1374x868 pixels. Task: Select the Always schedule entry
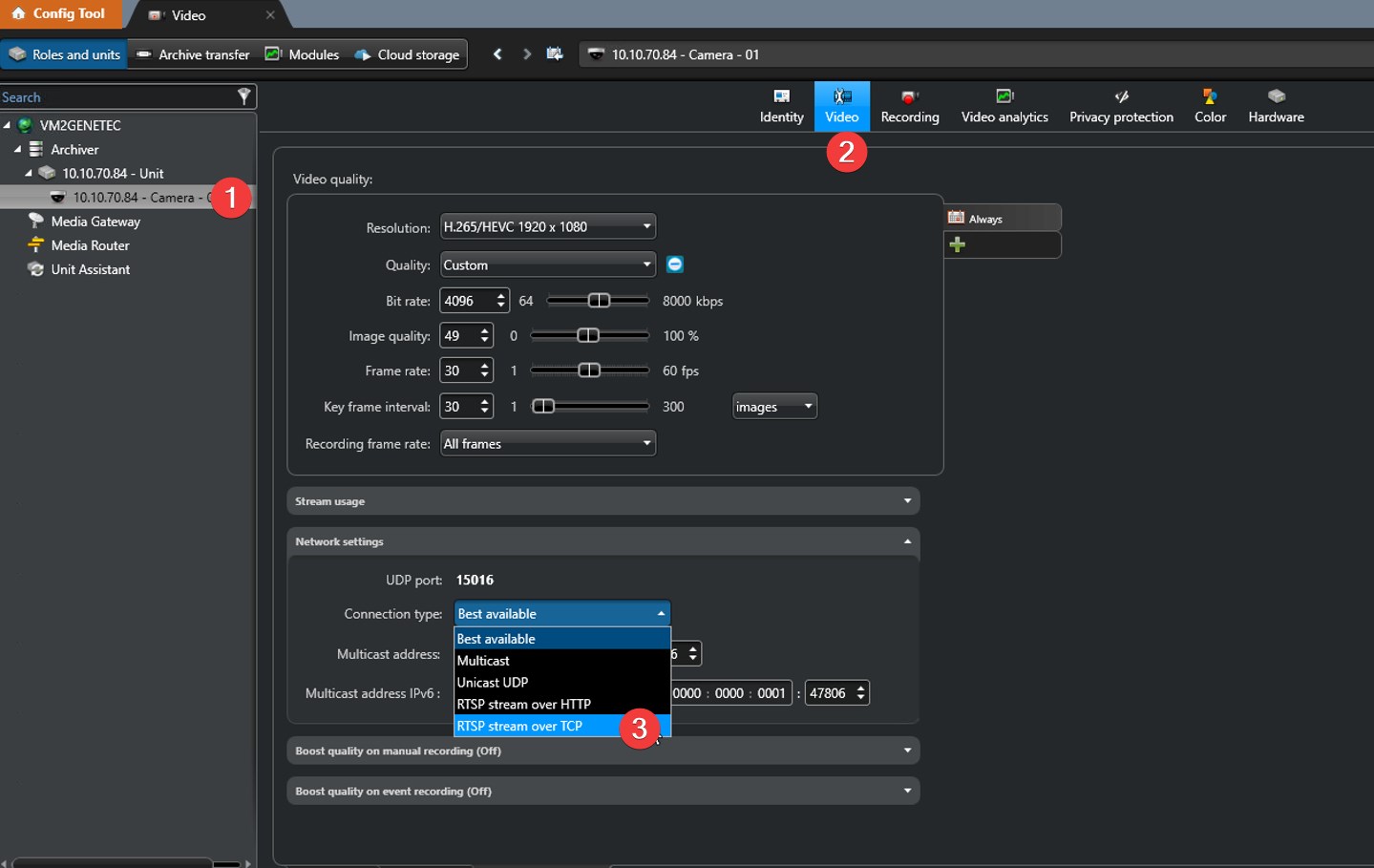point(1002,218)
